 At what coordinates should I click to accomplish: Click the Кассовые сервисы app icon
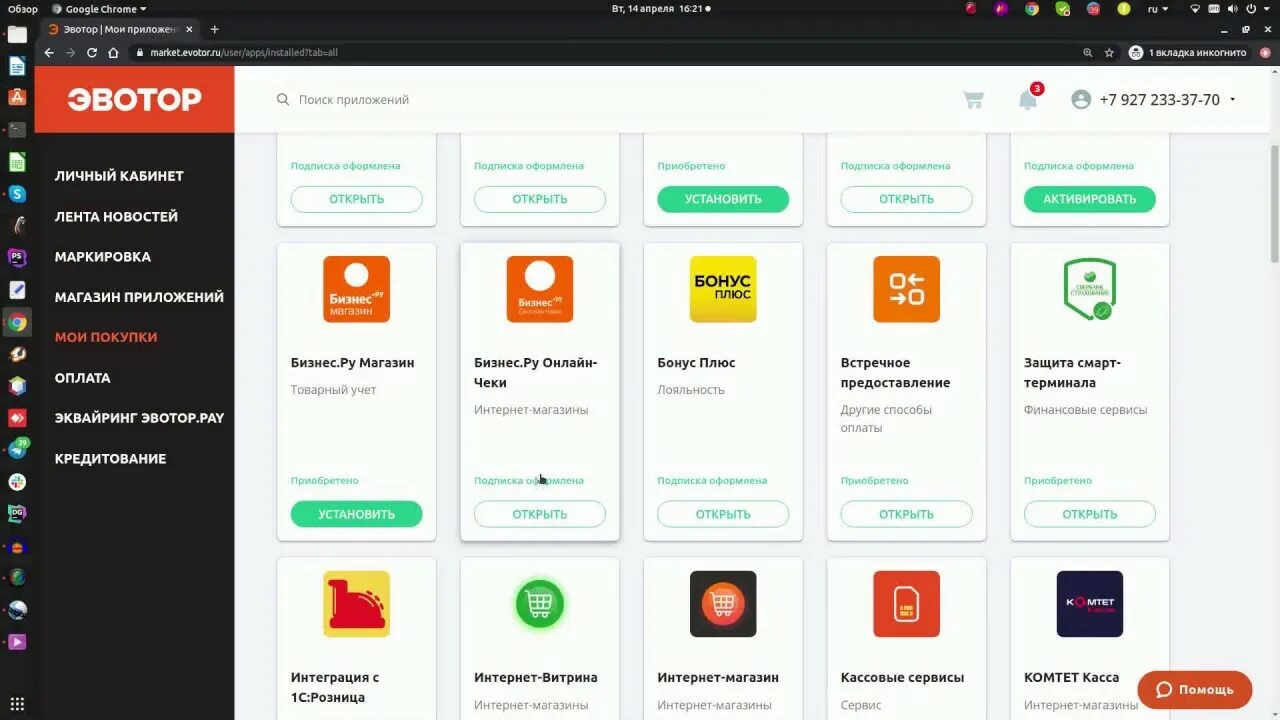[x=906, y=604]
